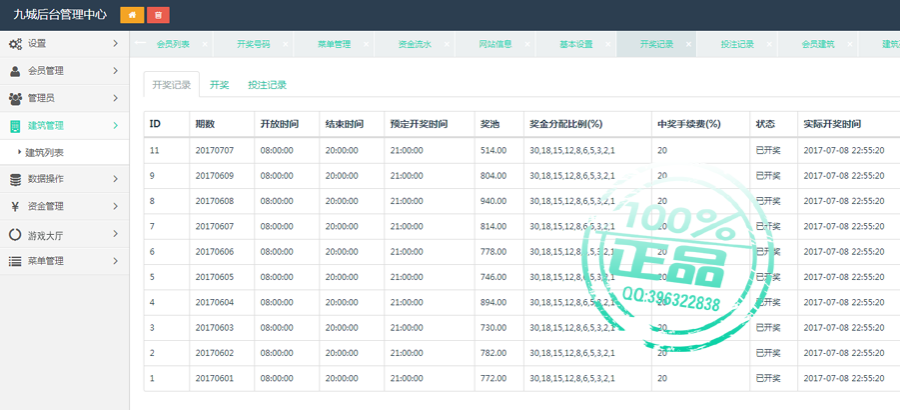
Task: Click the list icon beside 菜单管理
Action: point(15,261)
